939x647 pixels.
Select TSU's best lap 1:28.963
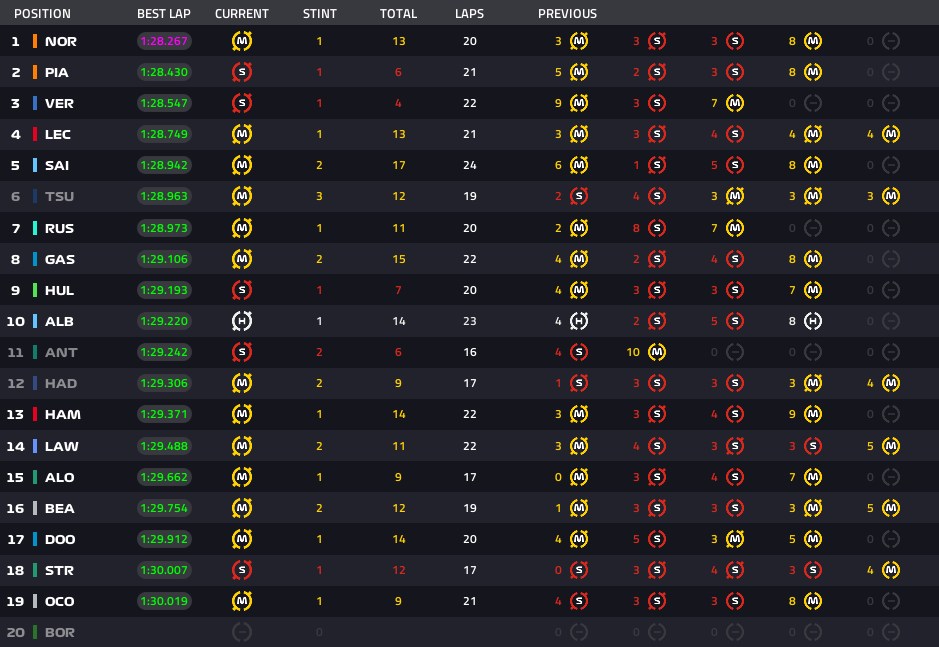pyautogui.click(x=164, y=196)
